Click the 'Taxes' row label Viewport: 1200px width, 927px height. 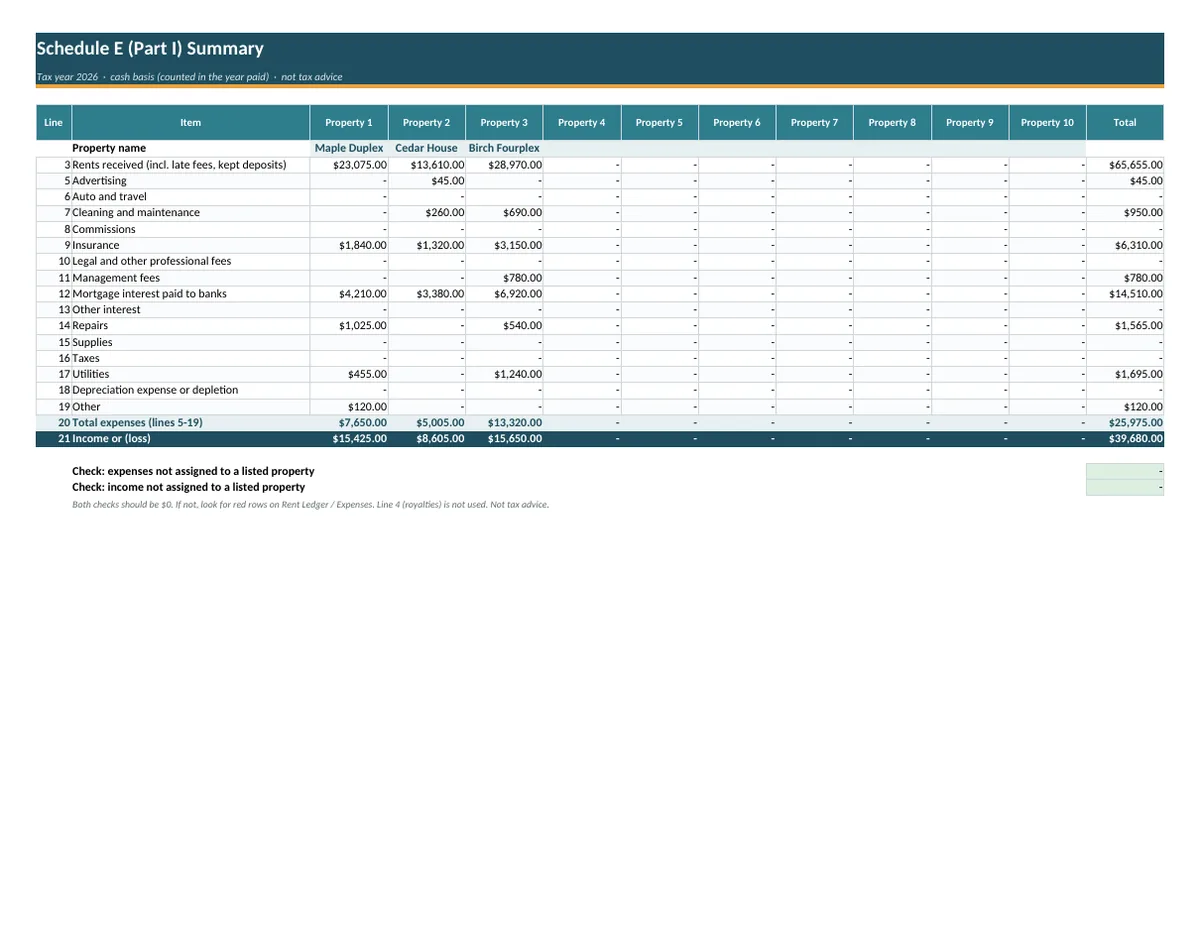coord(86,358)
